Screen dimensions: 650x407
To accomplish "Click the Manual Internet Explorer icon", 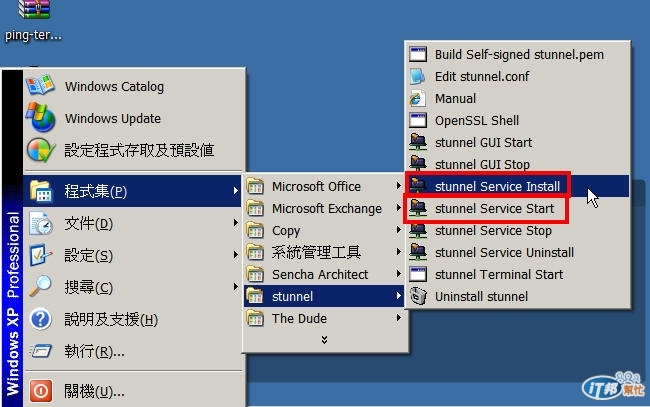I will (x=418, y=98).
